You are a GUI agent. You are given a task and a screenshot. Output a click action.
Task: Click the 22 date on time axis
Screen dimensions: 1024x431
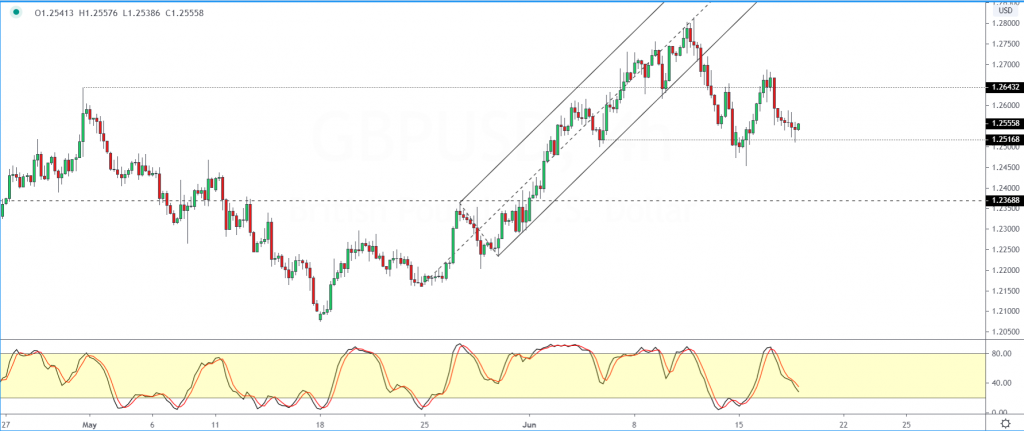(843, 423)
